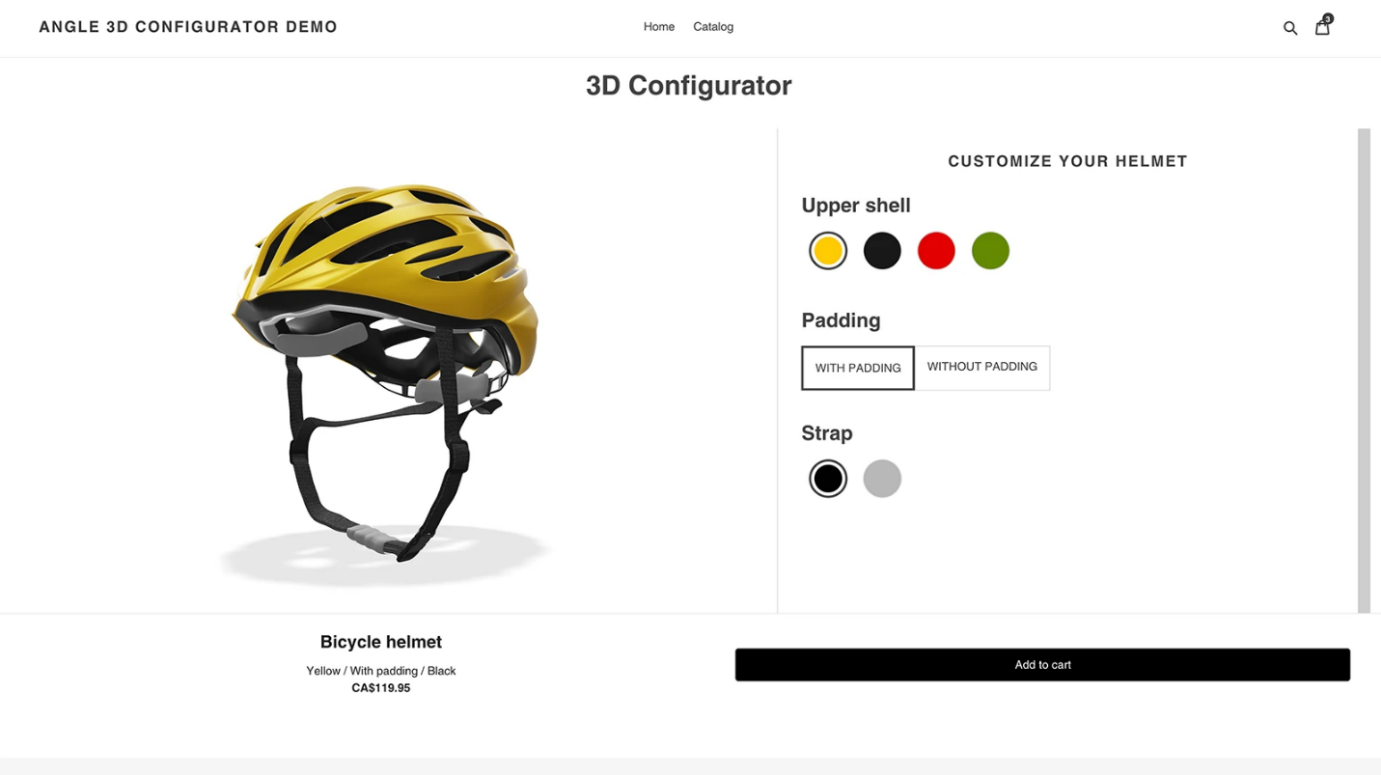The width and height of the screenshot is (1381, 775).
Task: Click the Angle 3D Configurator Demo logo
Action: [188, 27]
